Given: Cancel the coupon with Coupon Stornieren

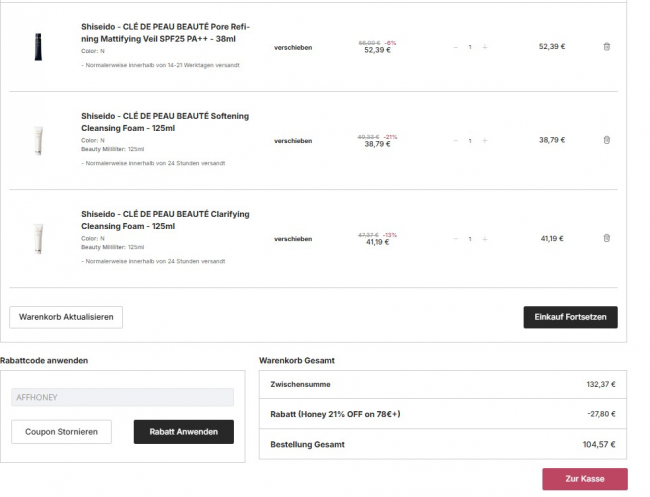Looking at the screenshot, I should (61, 431).
